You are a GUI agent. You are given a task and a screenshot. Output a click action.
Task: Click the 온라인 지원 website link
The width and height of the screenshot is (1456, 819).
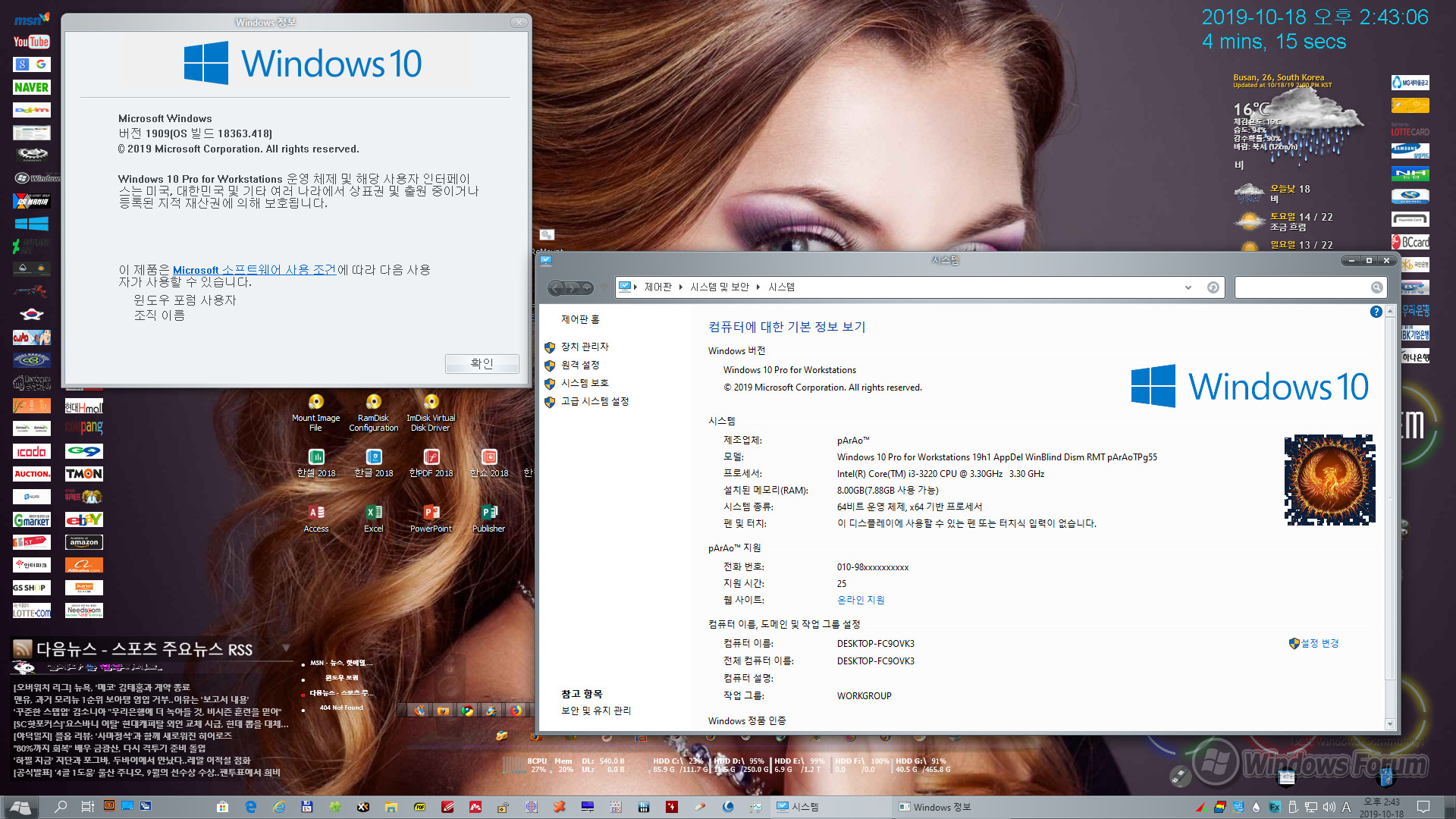click(861, 600)
